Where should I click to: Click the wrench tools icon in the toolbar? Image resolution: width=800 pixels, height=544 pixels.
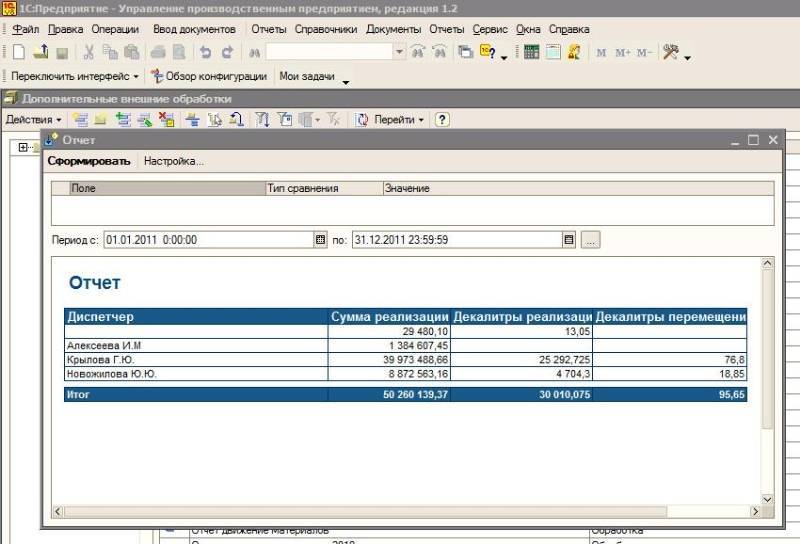pyautogui.click(x=671, y=52)
